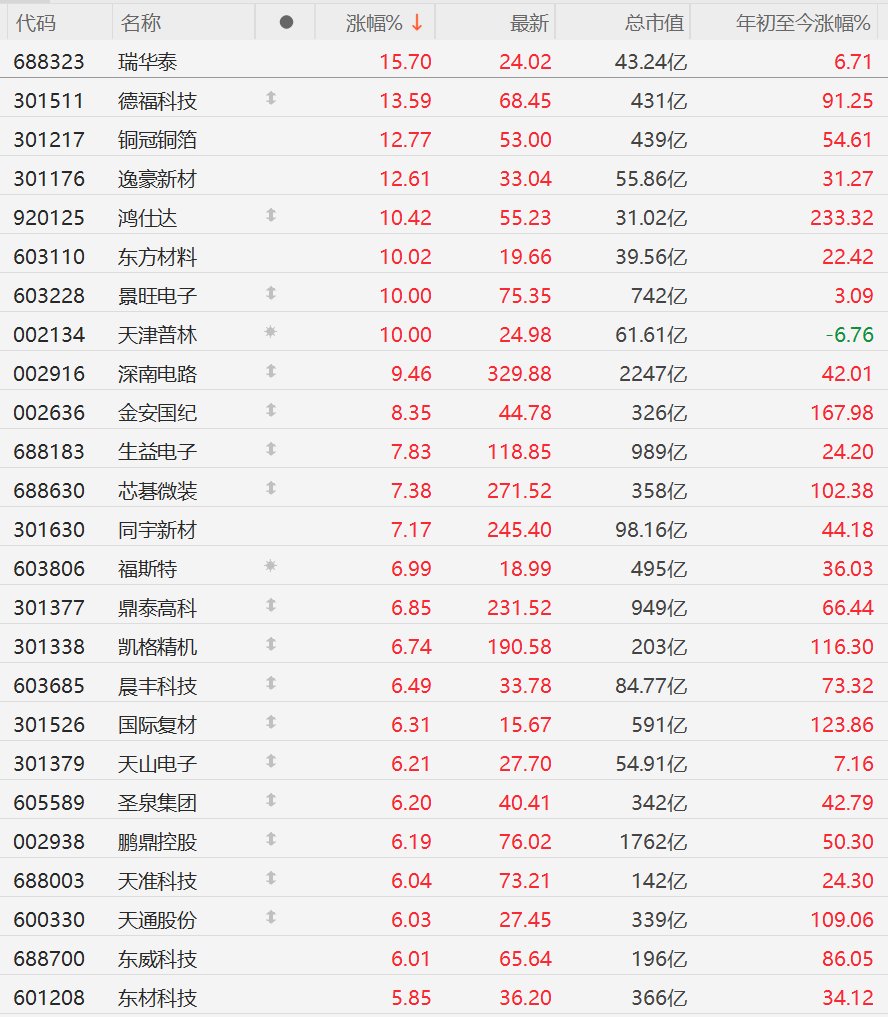Viewport: 888px width, 1017px height.
Task: Select the 东材科技 row
Action: click(x=444, y=997)
